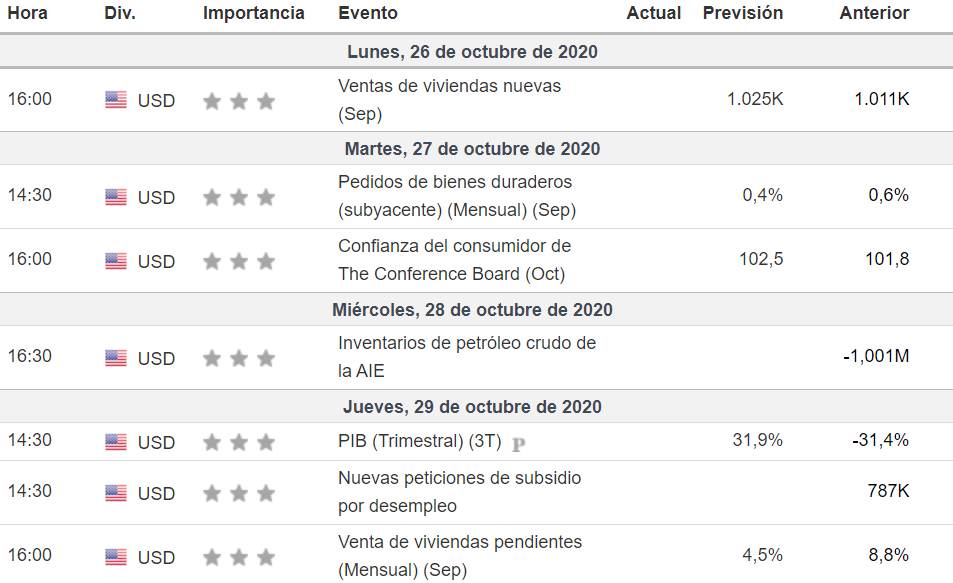Open Venta de viviendas pendientes event
953x583 pixels.
(460, 542)
